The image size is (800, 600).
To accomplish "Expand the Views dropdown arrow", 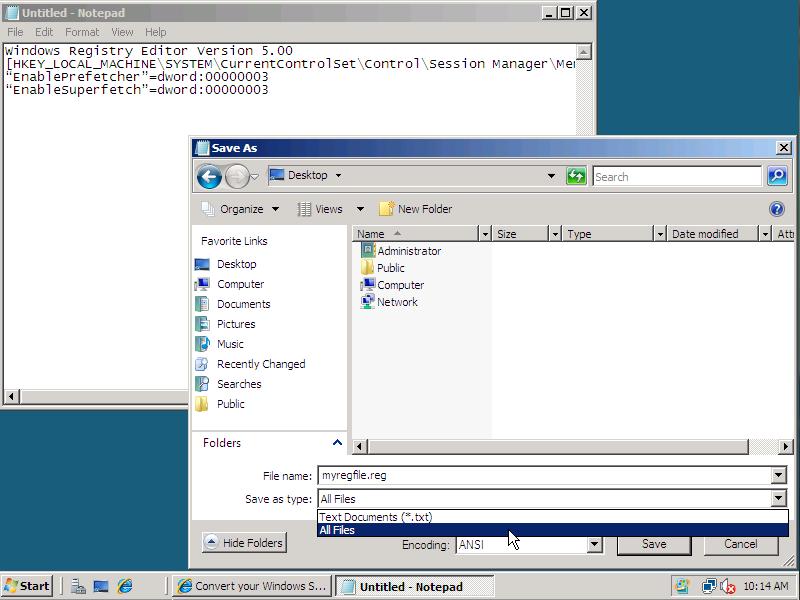I will 360,209.
